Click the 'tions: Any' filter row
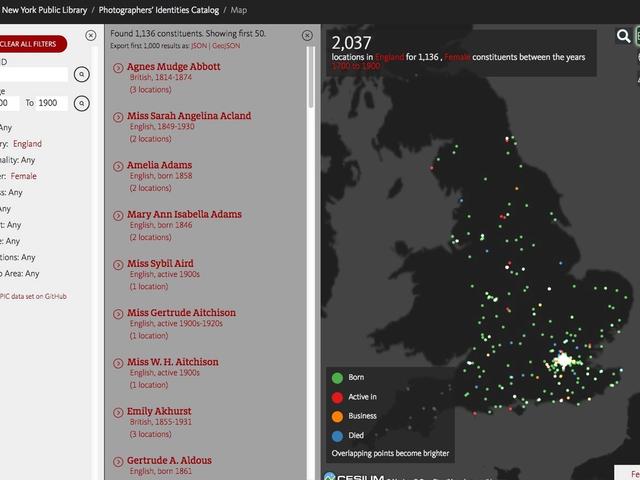The width and height of the screenshot is (640, 480). [x=18, y=258]
